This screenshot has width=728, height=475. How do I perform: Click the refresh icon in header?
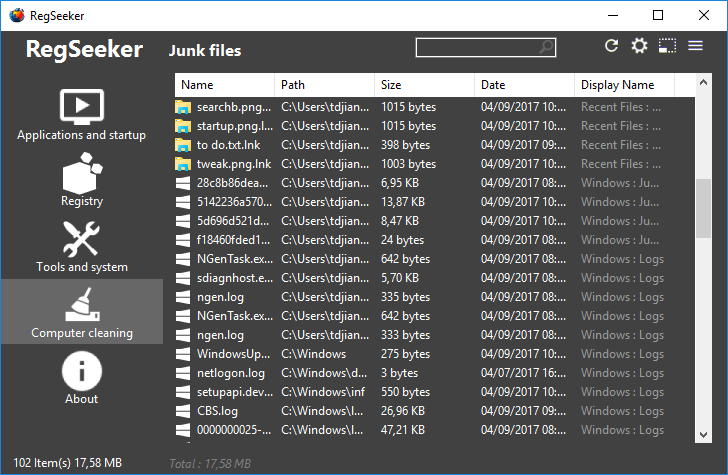pos(611,46)
